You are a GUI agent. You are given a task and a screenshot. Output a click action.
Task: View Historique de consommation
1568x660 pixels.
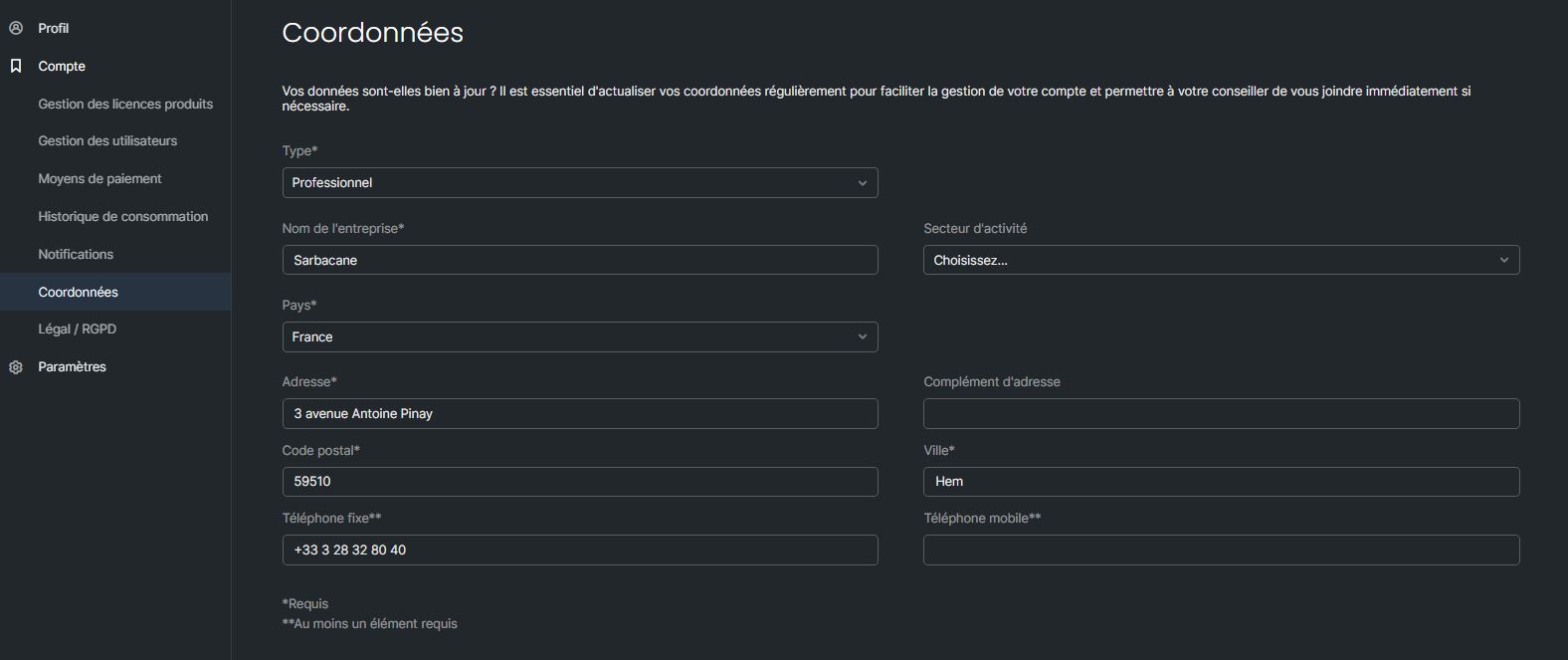click(x=122, y=217)
